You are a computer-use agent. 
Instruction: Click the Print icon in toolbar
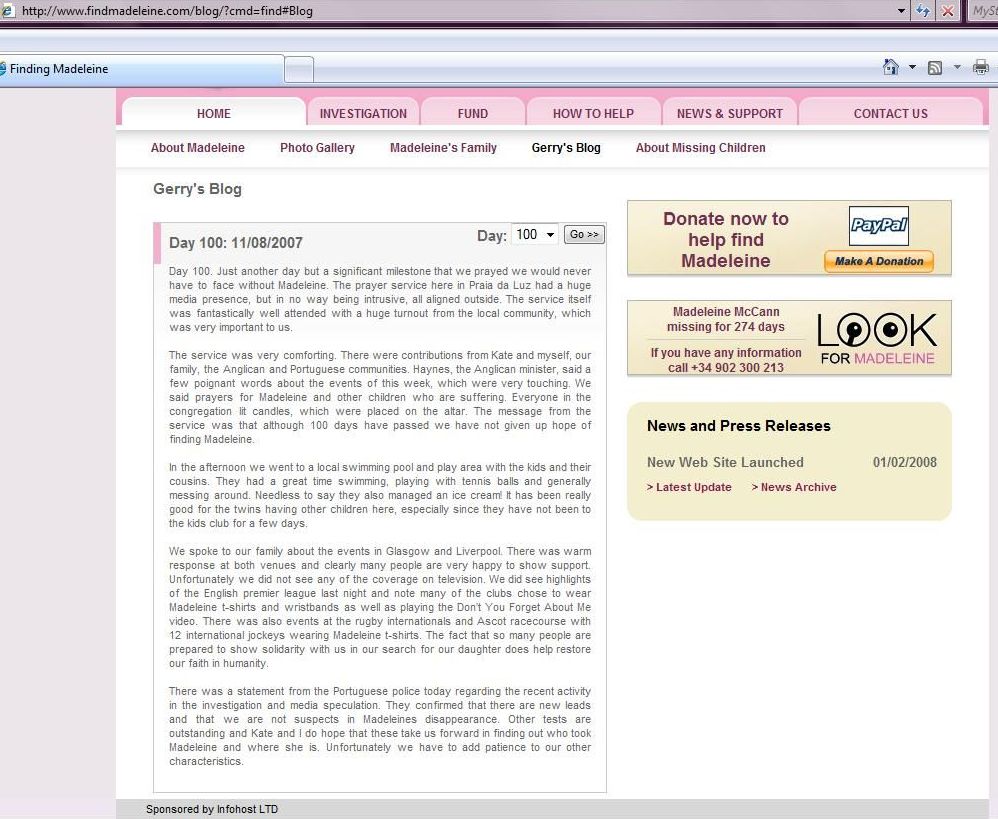[x=981, y=67]
